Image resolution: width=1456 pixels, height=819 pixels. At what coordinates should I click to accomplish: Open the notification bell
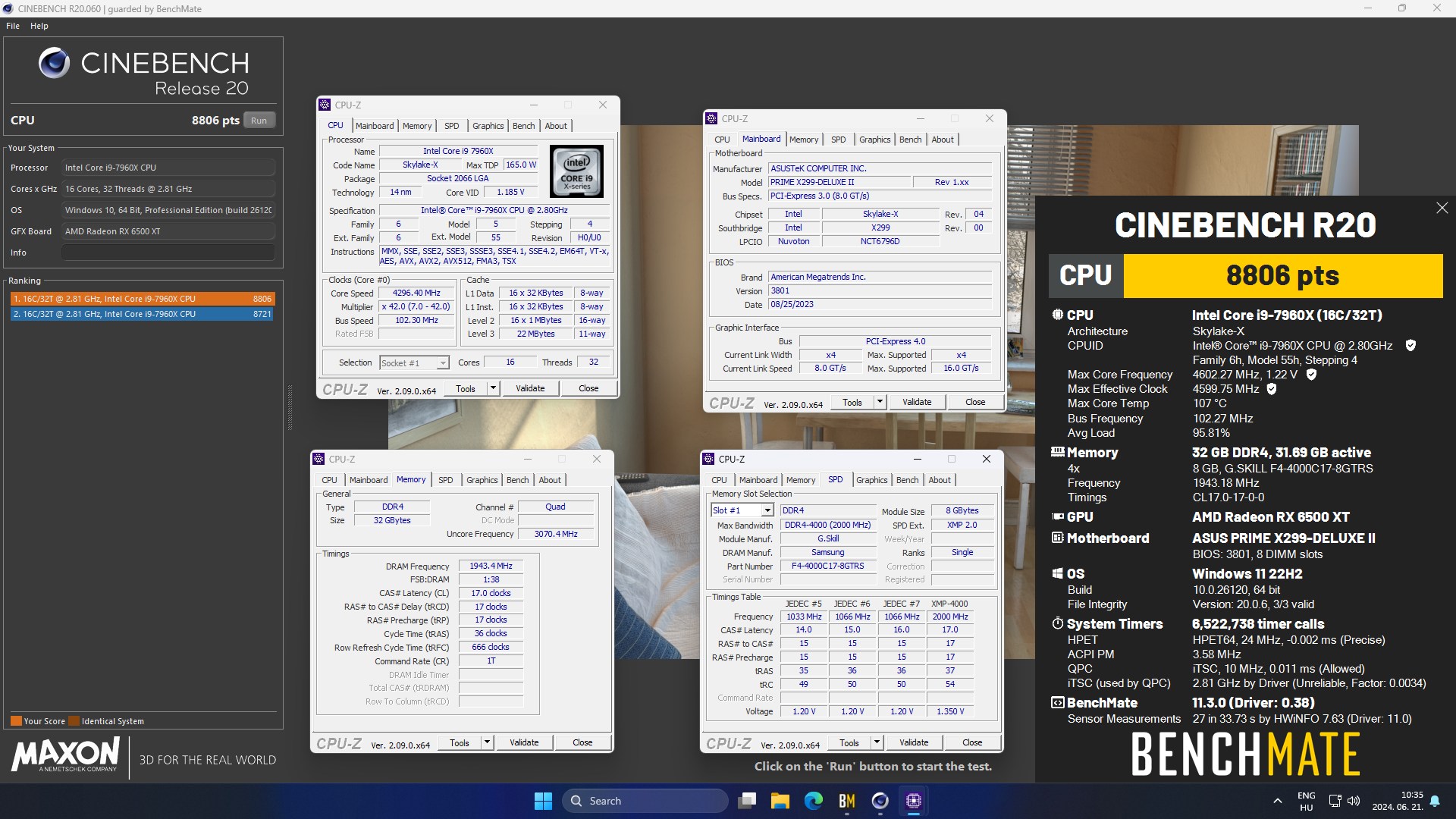tap(1435, 801)
